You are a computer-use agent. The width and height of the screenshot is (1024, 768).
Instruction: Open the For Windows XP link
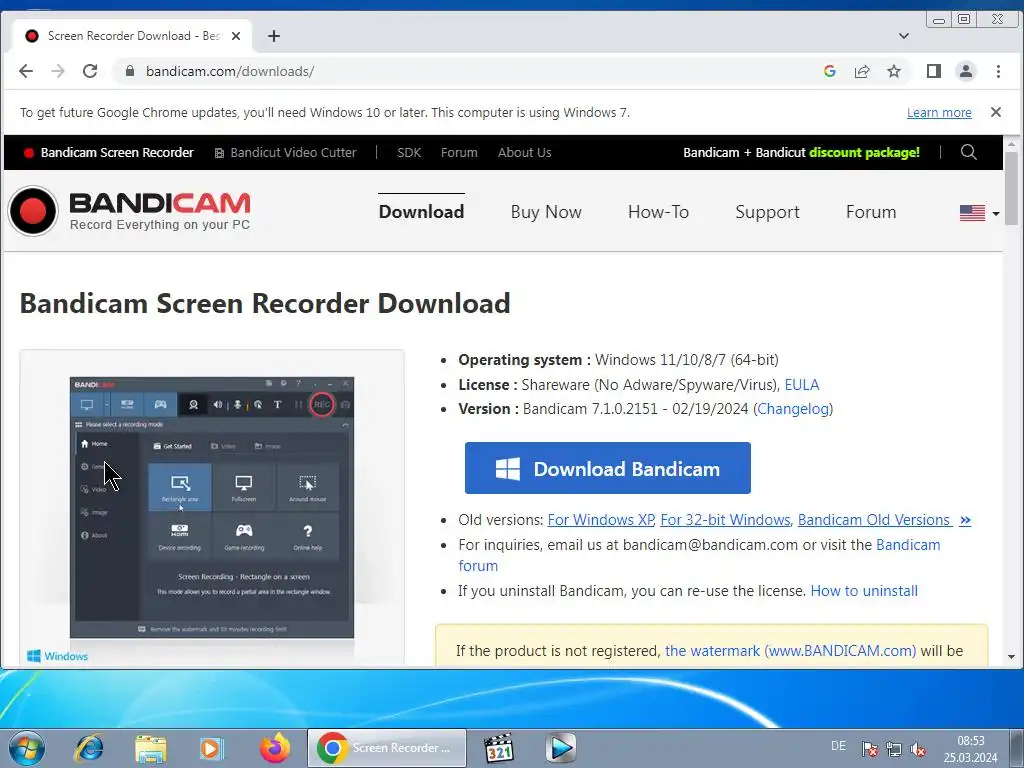[x=601, y=520]
